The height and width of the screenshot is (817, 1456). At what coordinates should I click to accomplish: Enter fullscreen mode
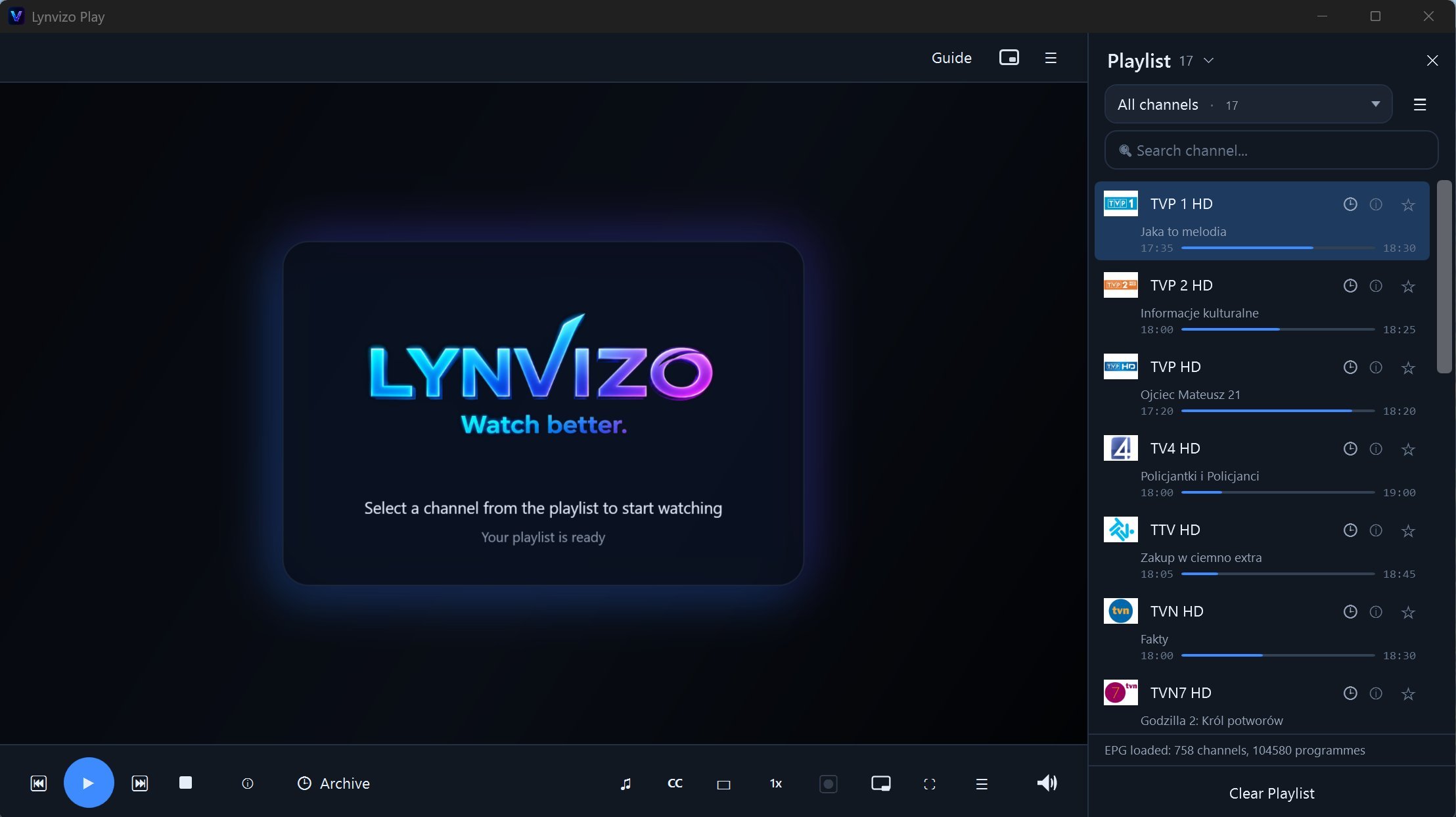tap(930, 783)
